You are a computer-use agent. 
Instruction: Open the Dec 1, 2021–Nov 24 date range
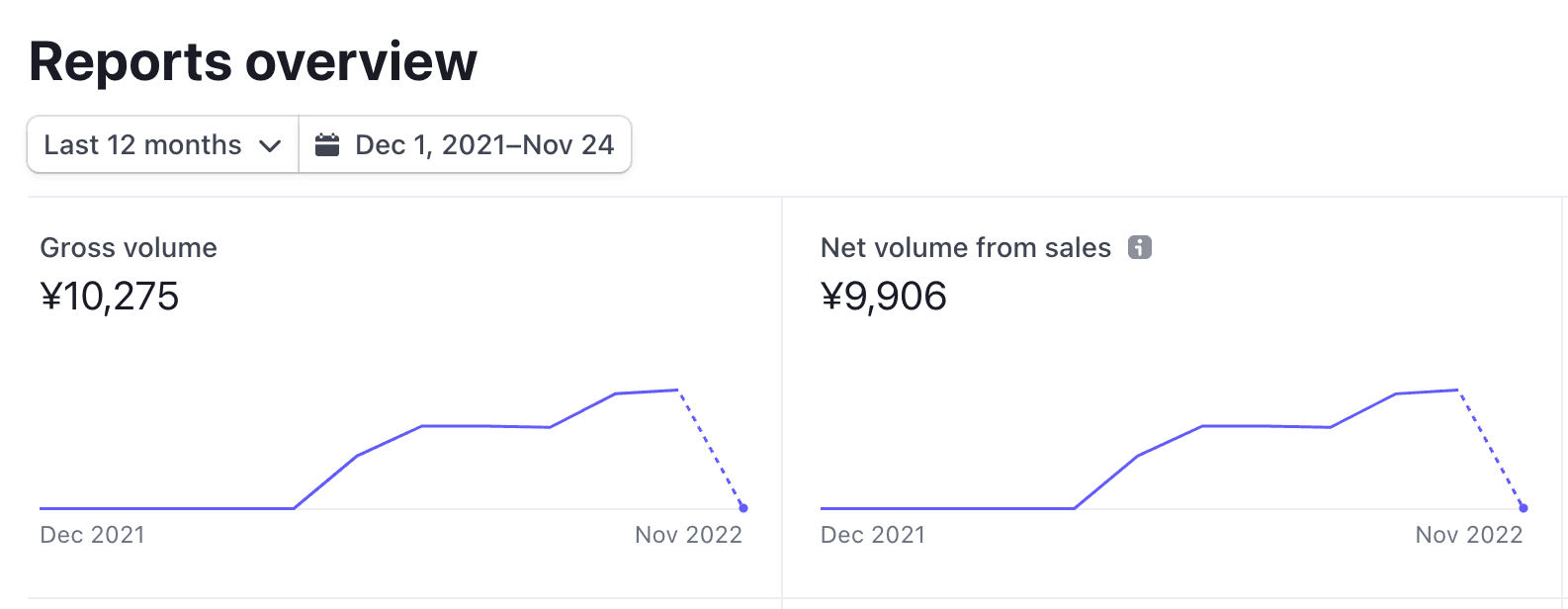tap(465, 144)
